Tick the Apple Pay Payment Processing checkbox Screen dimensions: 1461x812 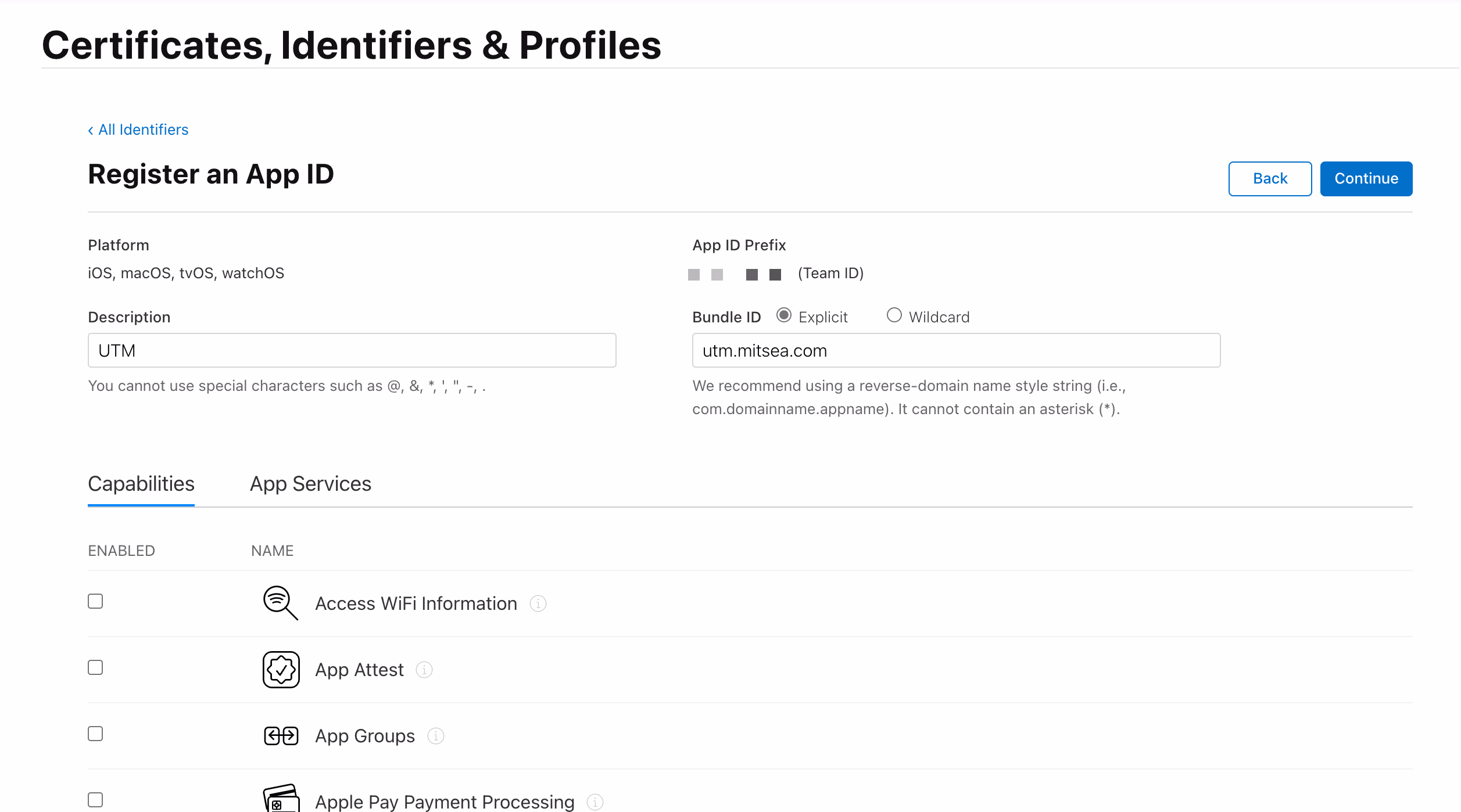[x=95, y=800]
